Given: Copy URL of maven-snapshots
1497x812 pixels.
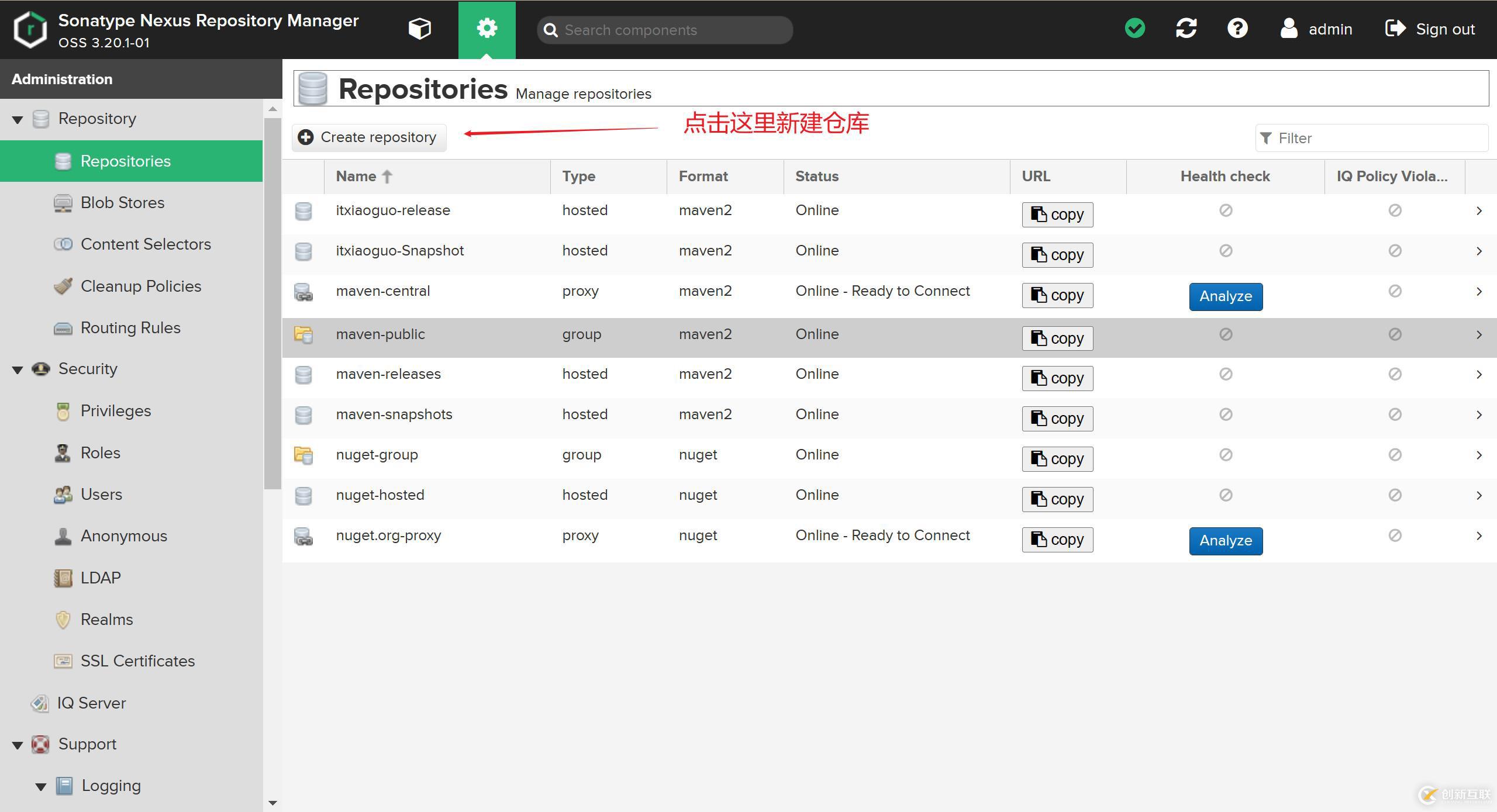Looking at the screenshot, I should (1057, 419).
